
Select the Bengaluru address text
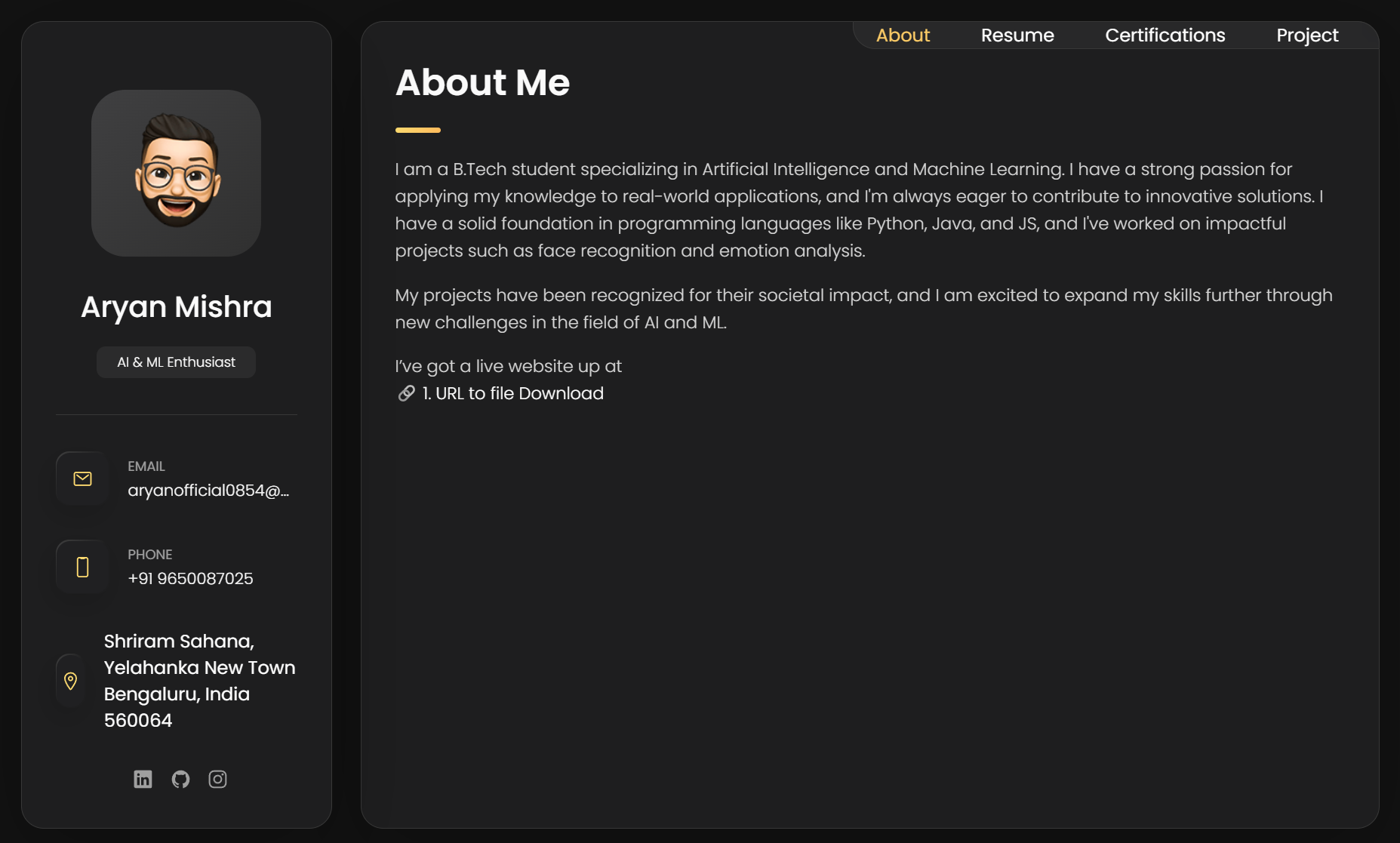click(x=199, y=680)
